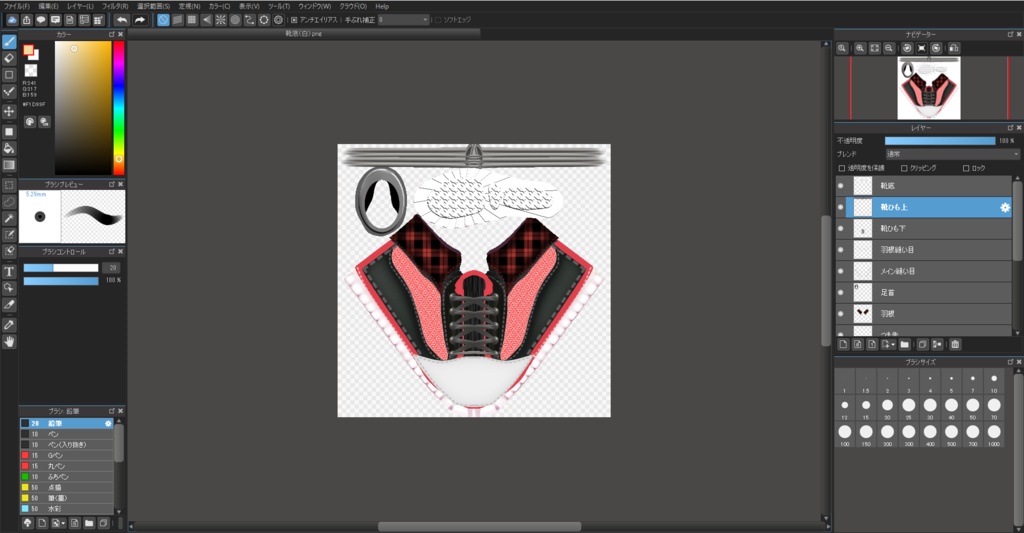Select the ペン brush in brush list
The image size is (1024, 533).
(x=67, y=434)
